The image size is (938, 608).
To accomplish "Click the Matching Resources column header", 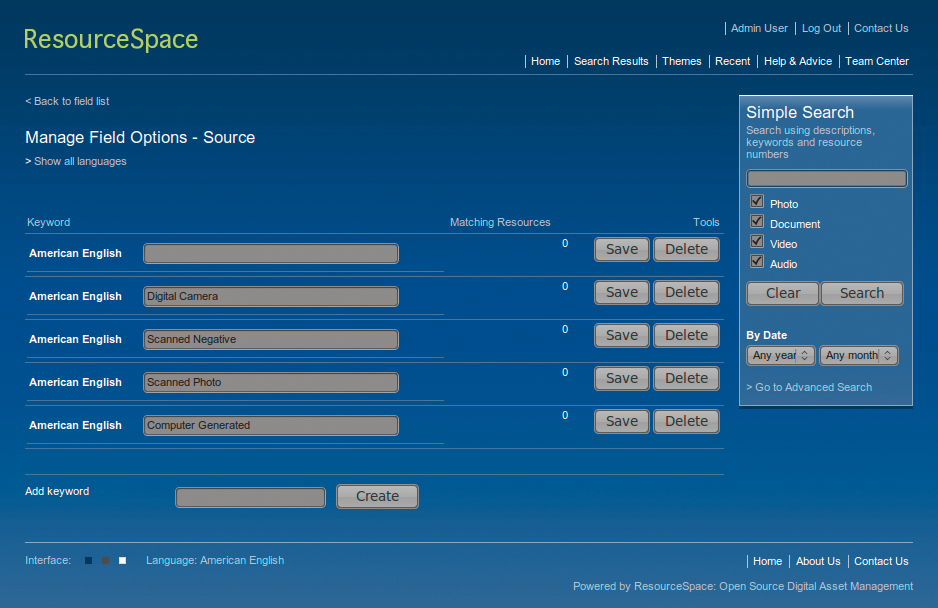I will click(x=500, y=223).
